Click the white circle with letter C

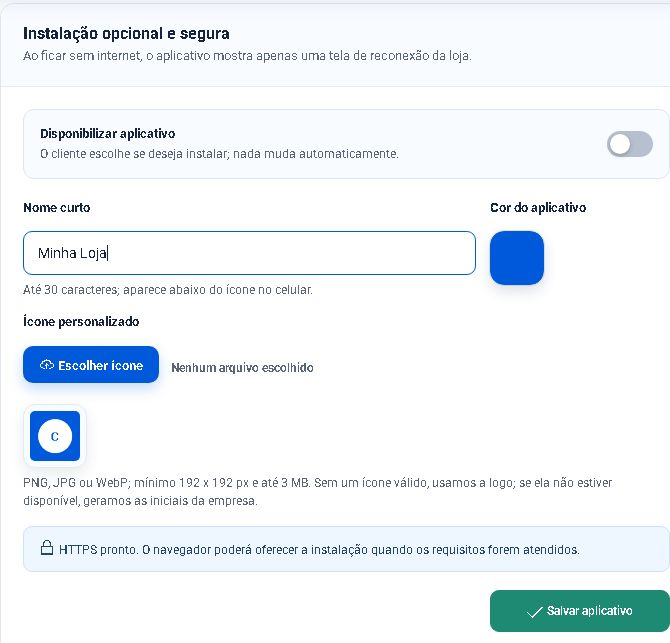click(55, 436)
